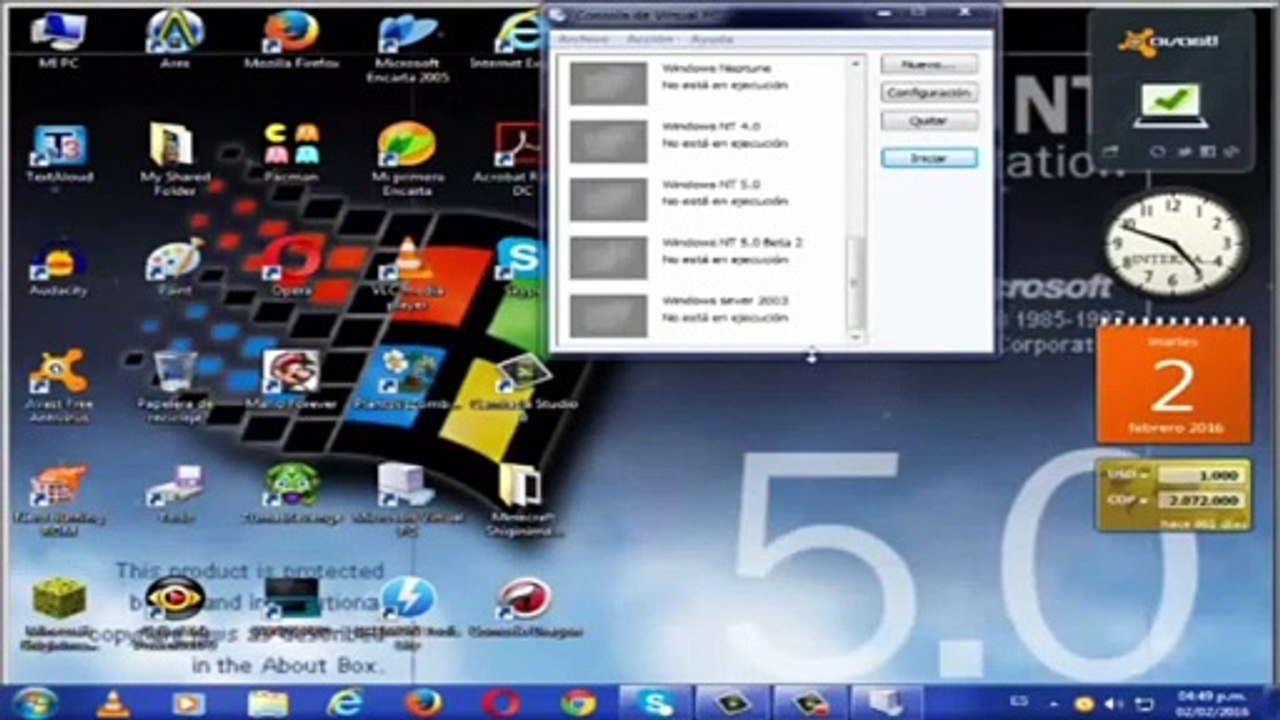
Task: Open the My Shared Folder icon
Action: point(175,160)
